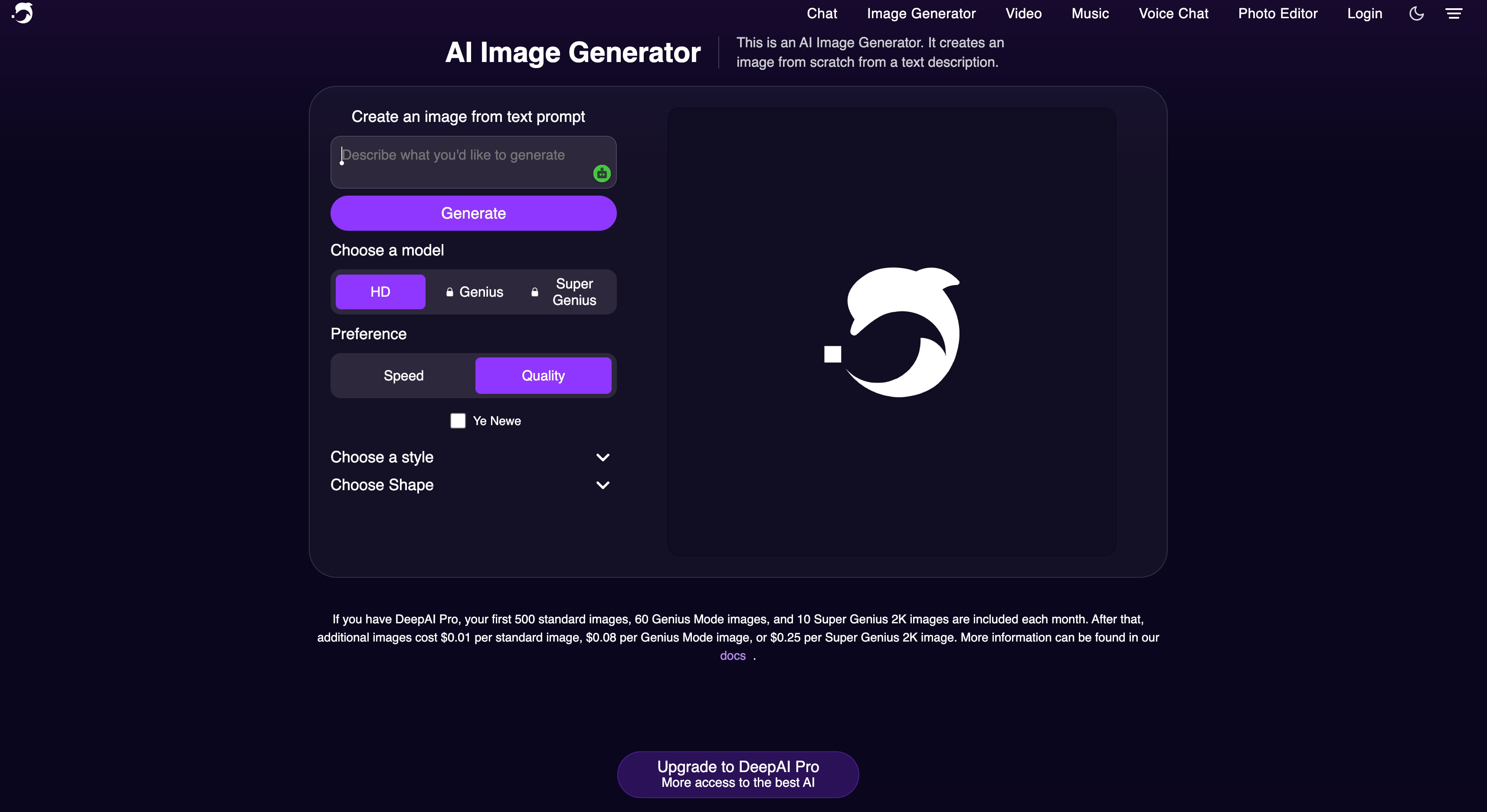
Task: Select the Genius model option
Action: click(x=475, y=292)
